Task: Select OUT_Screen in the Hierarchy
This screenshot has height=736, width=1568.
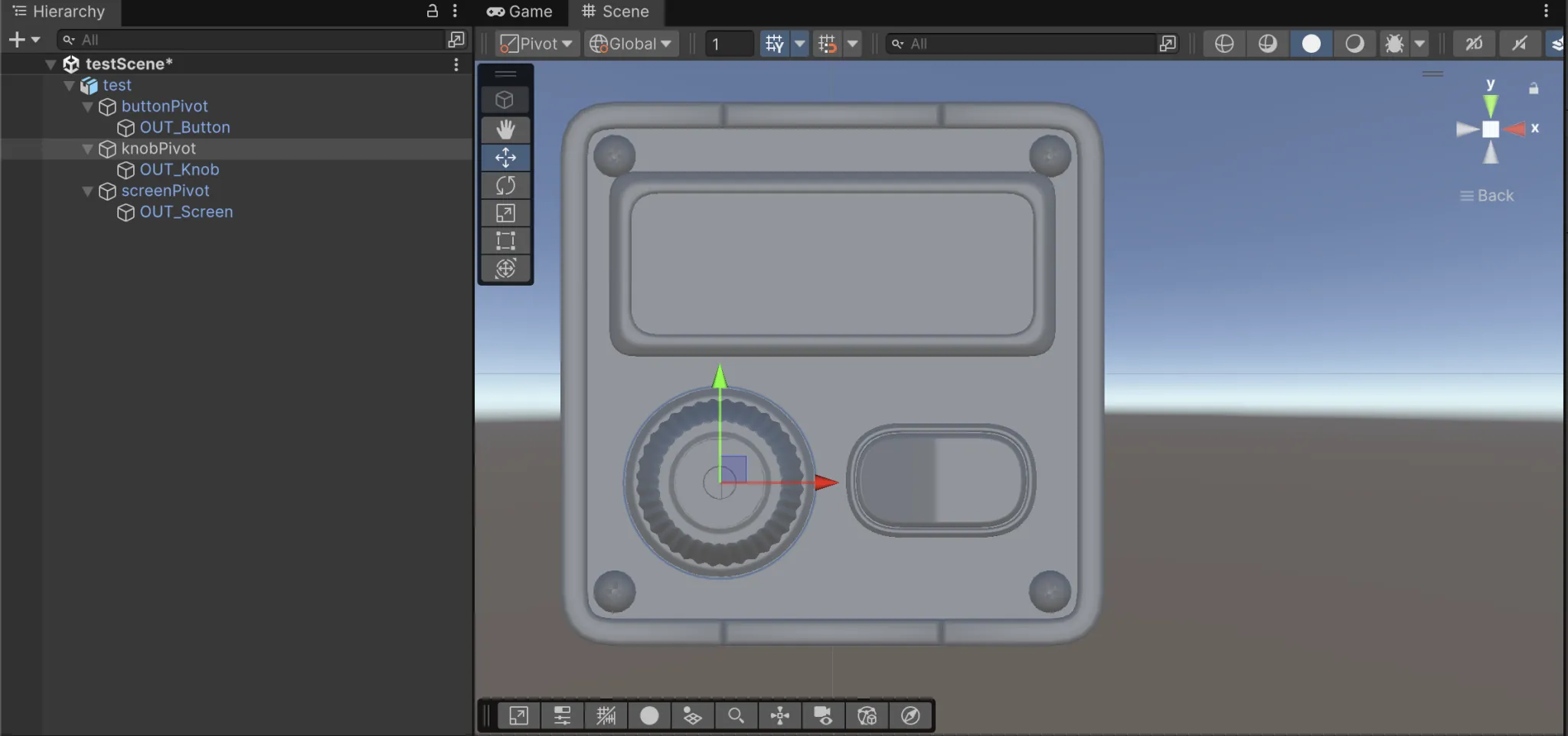Action: click(x=186, y=212)
